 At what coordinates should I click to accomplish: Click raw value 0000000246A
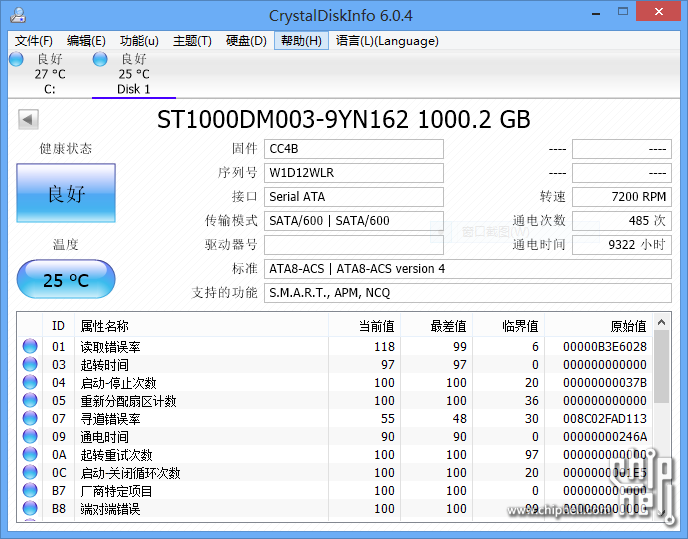[605, 437]
